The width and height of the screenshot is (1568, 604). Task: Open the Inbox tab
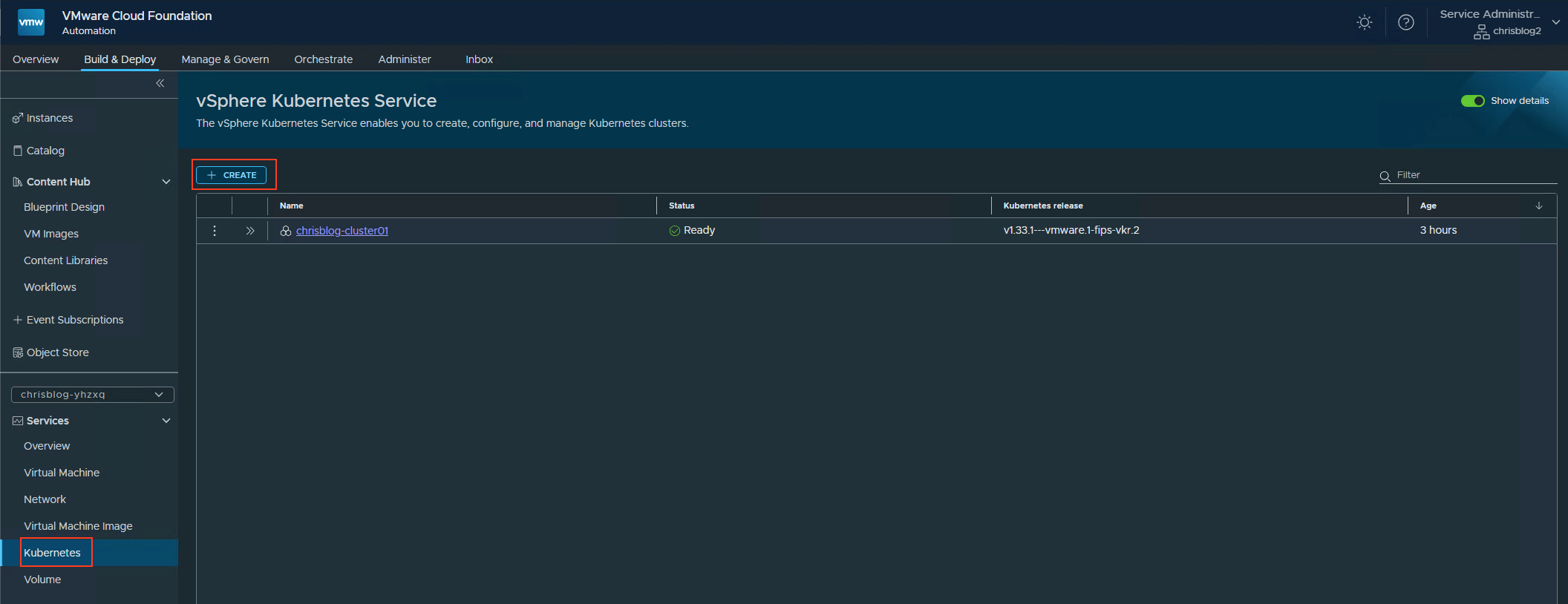coord(480,59)
